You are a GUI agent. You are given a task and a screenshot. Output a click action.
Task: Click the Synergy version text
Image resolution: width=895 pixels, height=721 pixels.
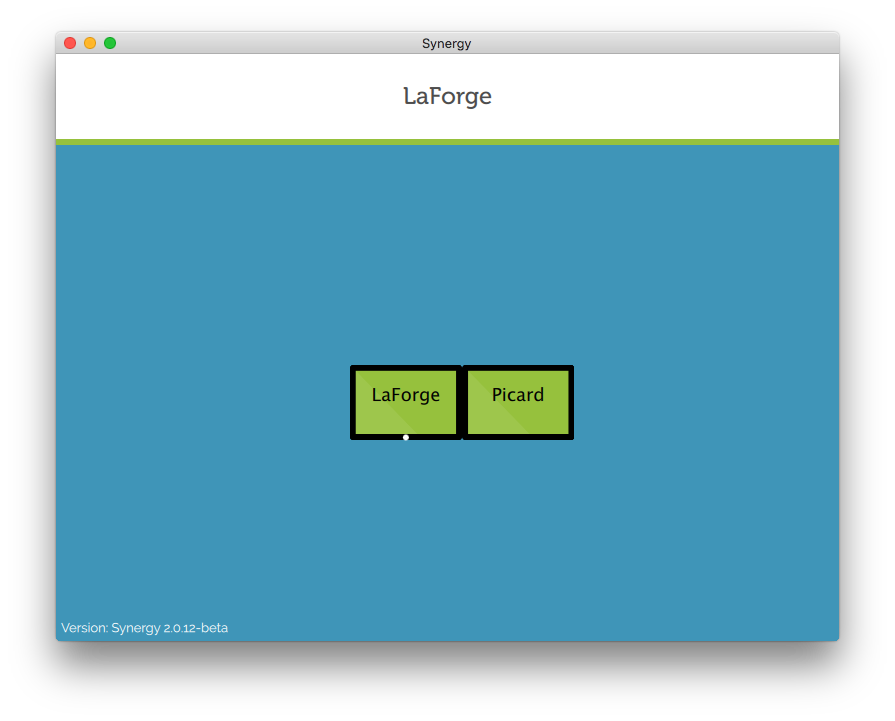pos(144,628)
